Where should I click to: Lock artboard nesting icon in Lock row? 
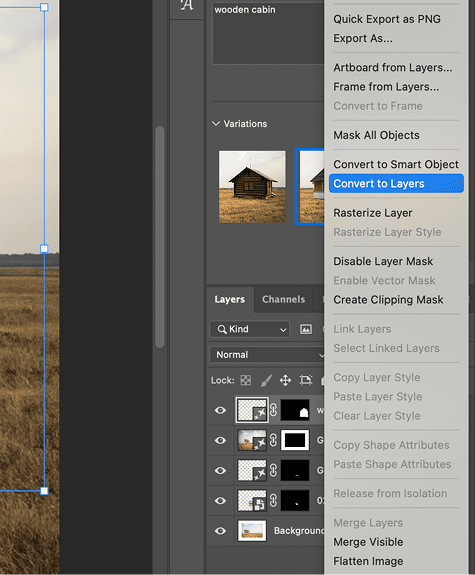pyautogui.click(x=306, y=380)
